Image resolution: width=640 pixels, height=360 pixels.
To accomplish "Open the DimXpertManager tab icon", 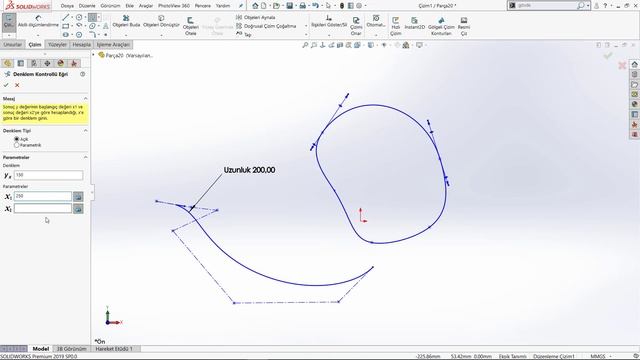I will point(47,63).
